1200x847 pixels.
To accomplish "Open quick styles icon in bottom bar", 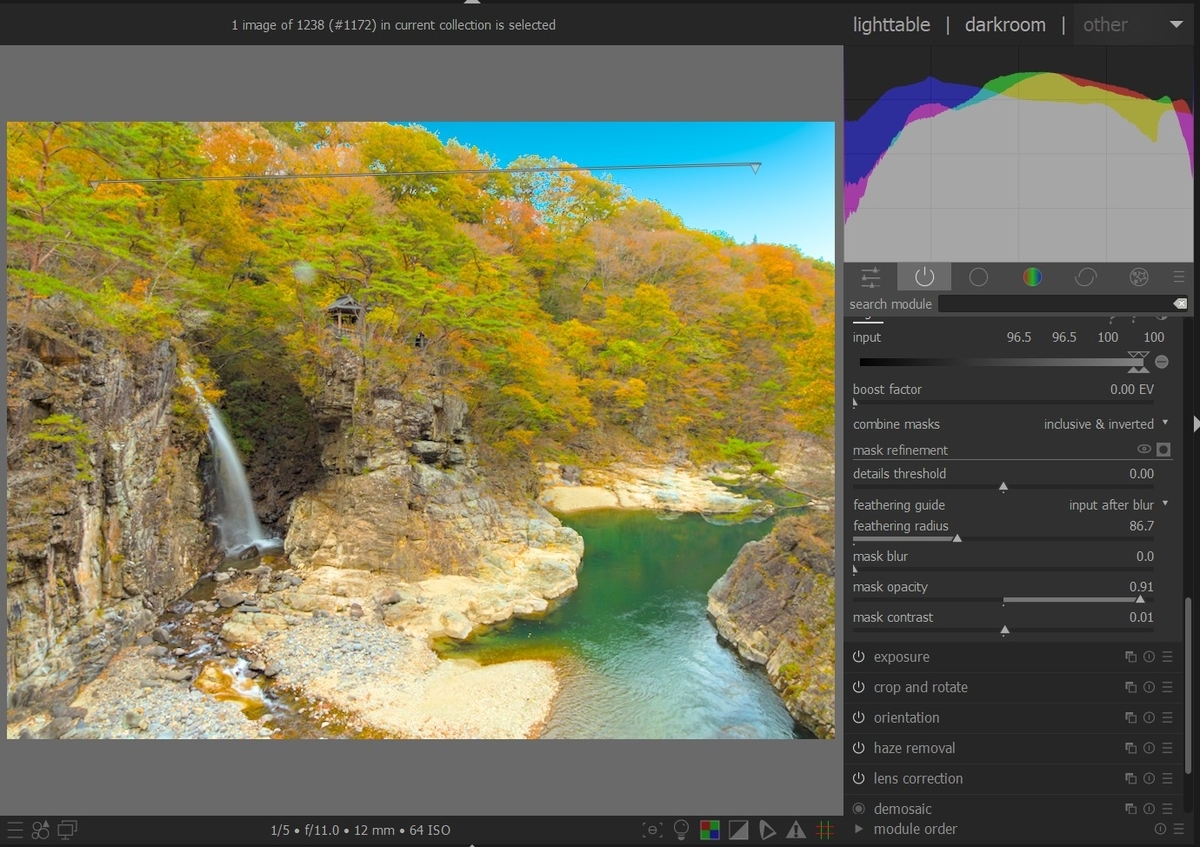I will (41, 829).
